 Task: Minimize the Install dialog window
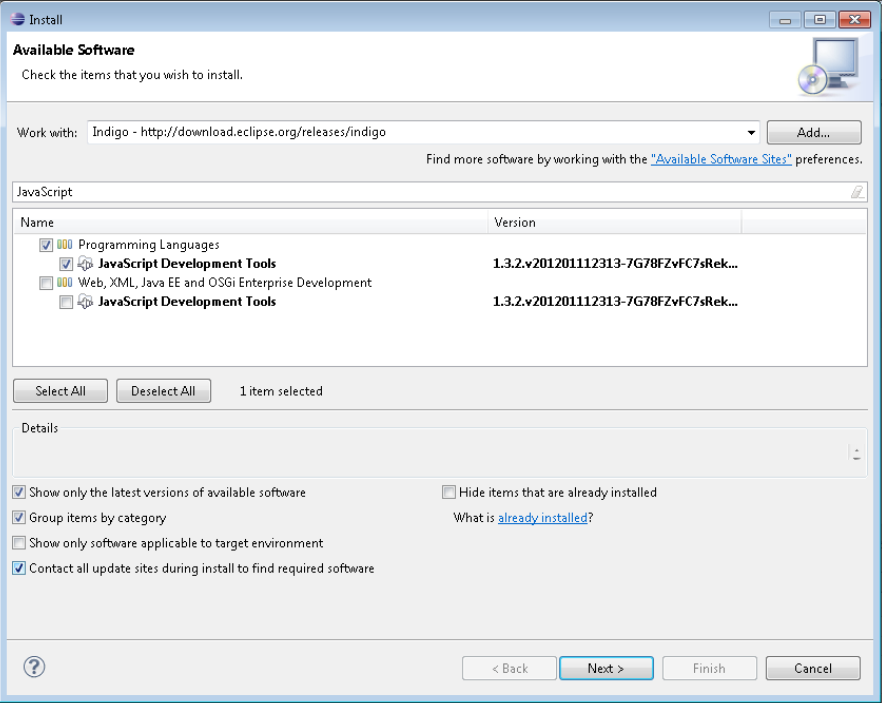tap(785, 20)
